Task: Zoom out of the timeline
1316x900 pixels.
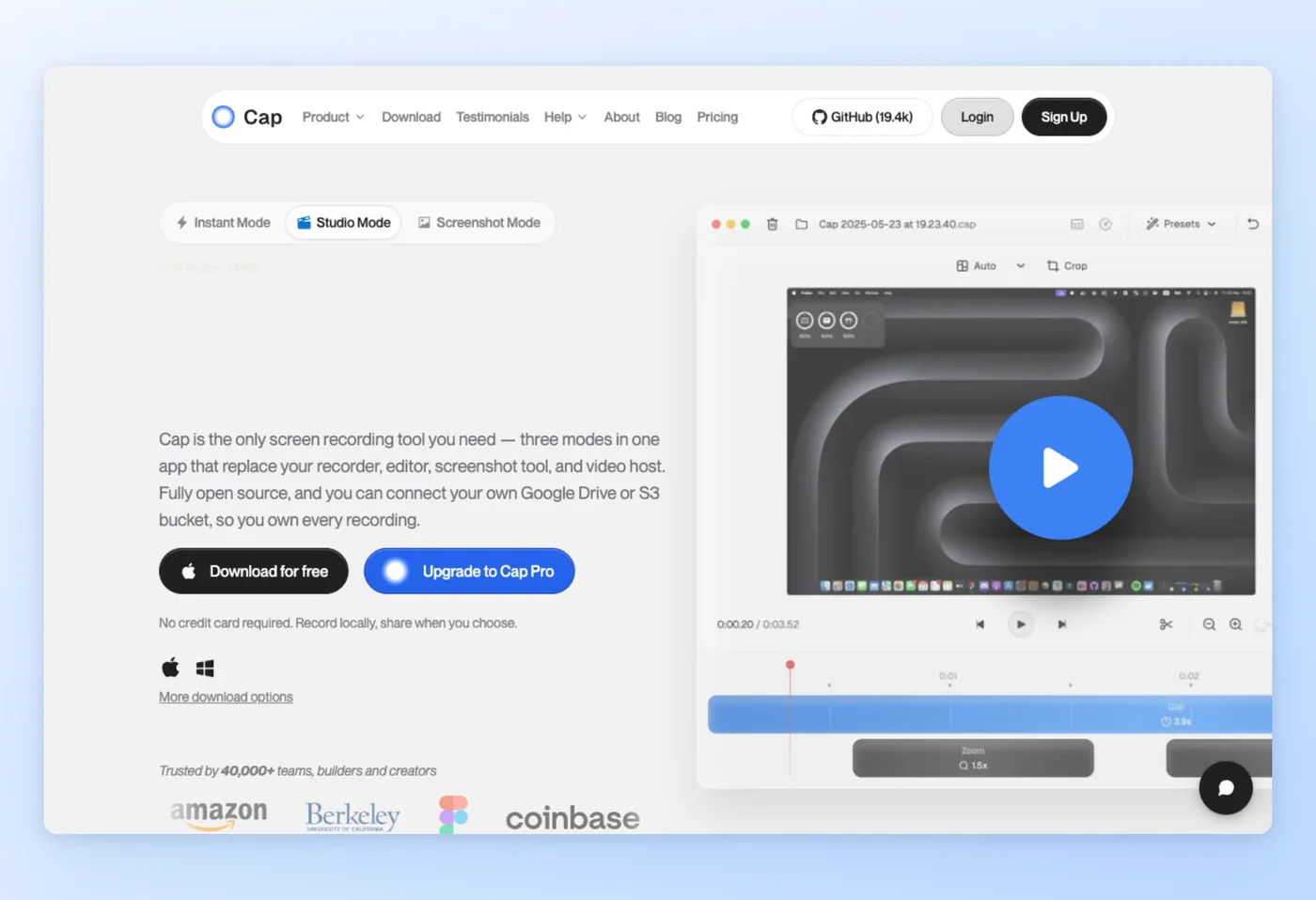Action: pos(1209,624)
